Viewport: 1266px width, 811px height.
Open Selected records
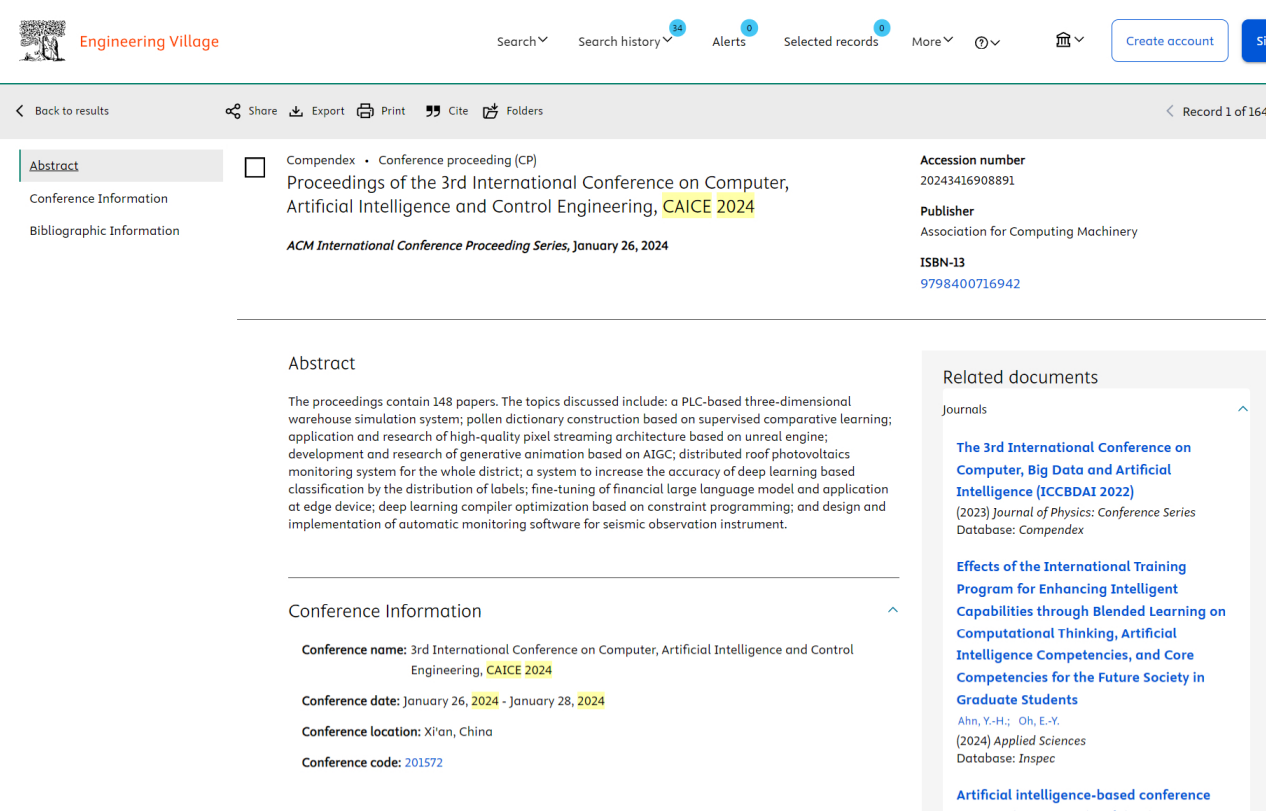tap(831, 41)
